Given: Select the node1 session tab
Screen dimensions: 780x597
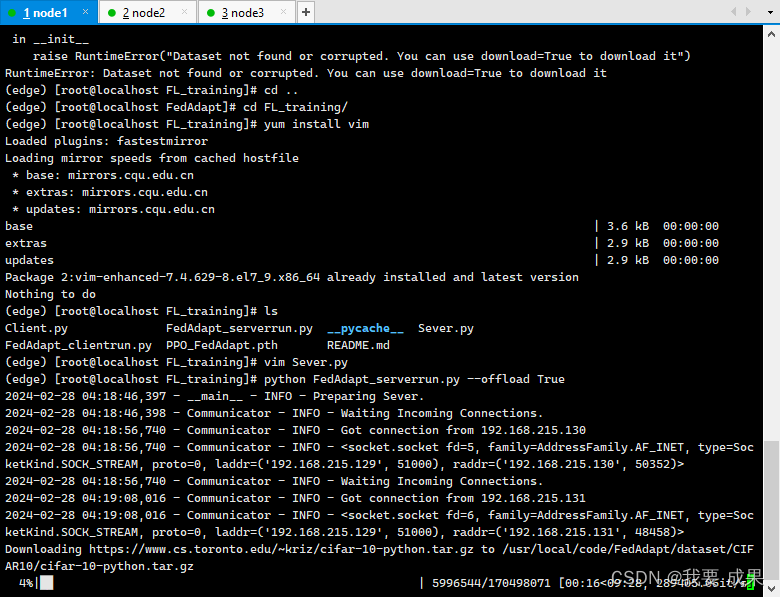Looking at the screenshot, I should (44, 12).
